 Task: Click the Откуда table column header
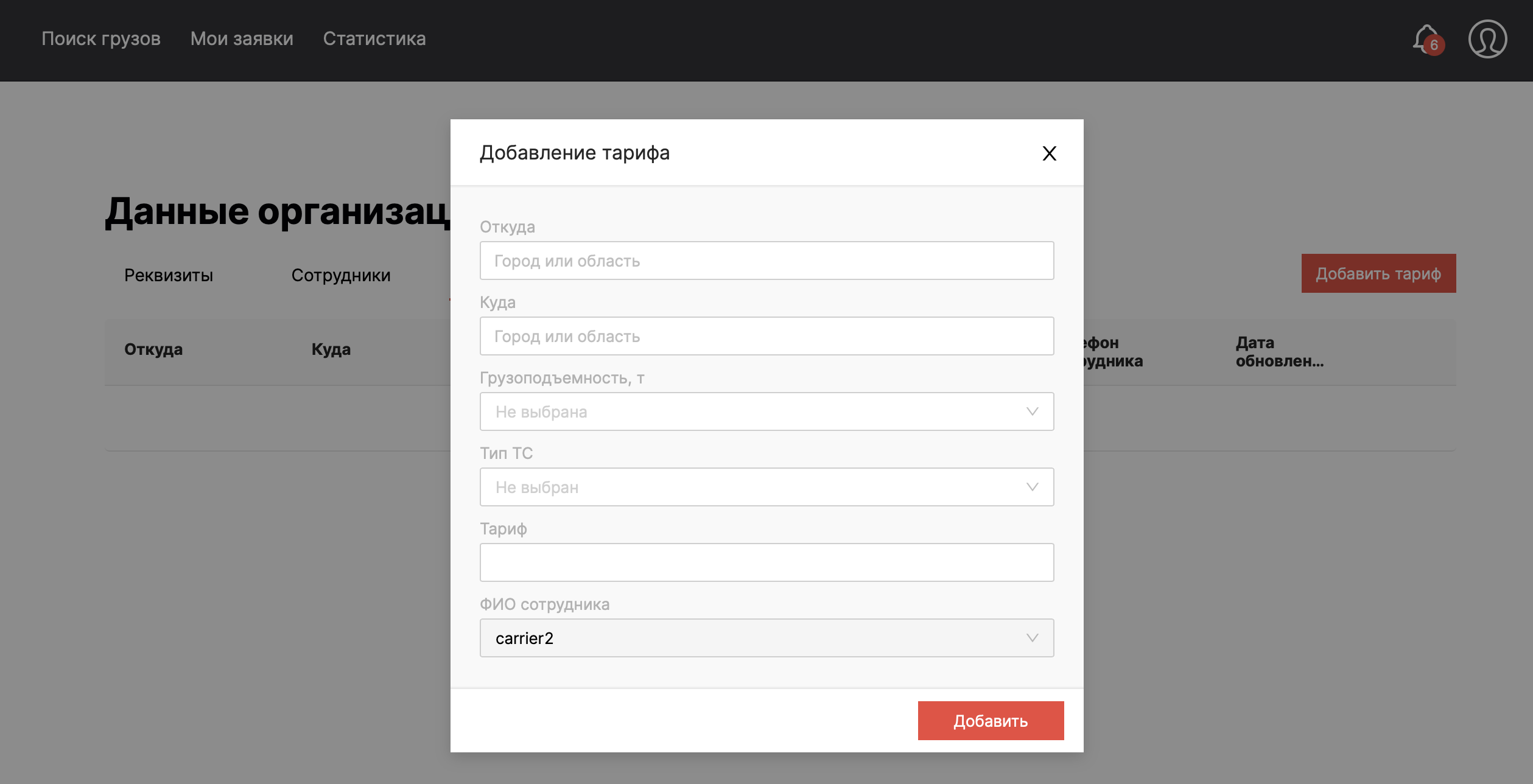(x=153, y=349)
